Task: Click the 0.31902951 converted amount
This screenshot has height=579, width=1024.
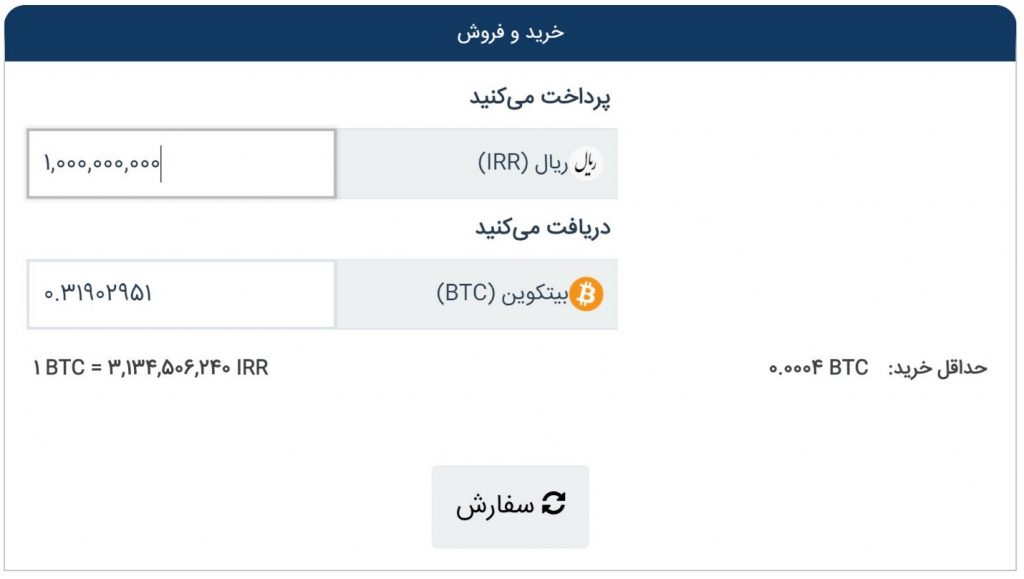Action: tap(98, 293)
